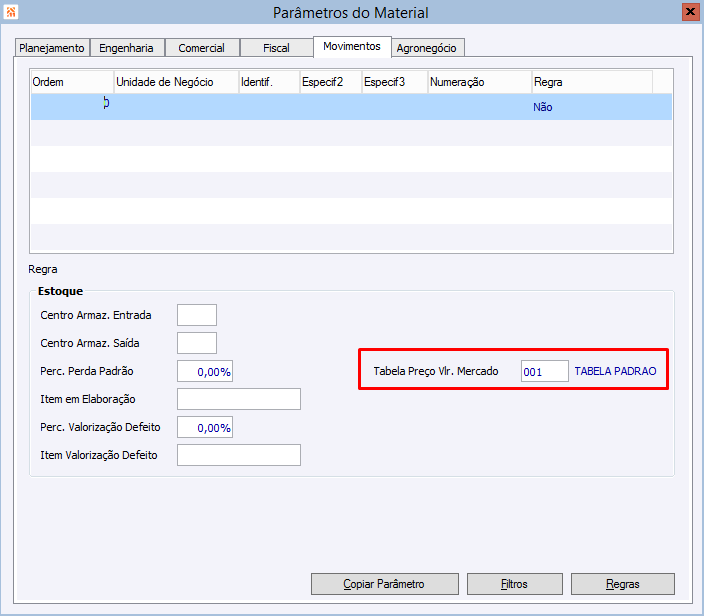Click the Regra column header
The height and width of the screenshot is (616, 704).
[592, 82]
